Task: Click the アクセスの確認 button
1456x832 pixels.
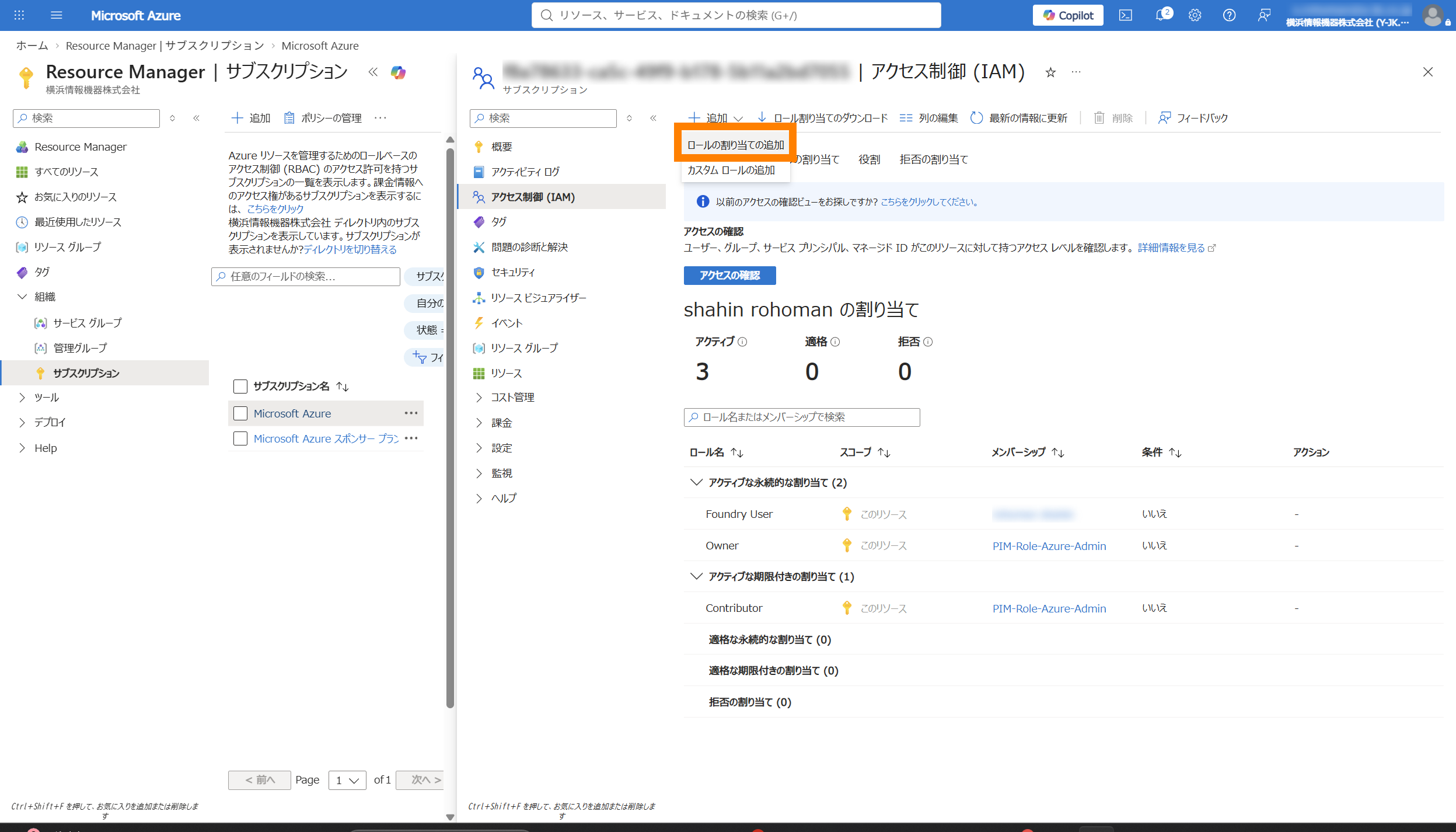Action: [x=729, y=276]
